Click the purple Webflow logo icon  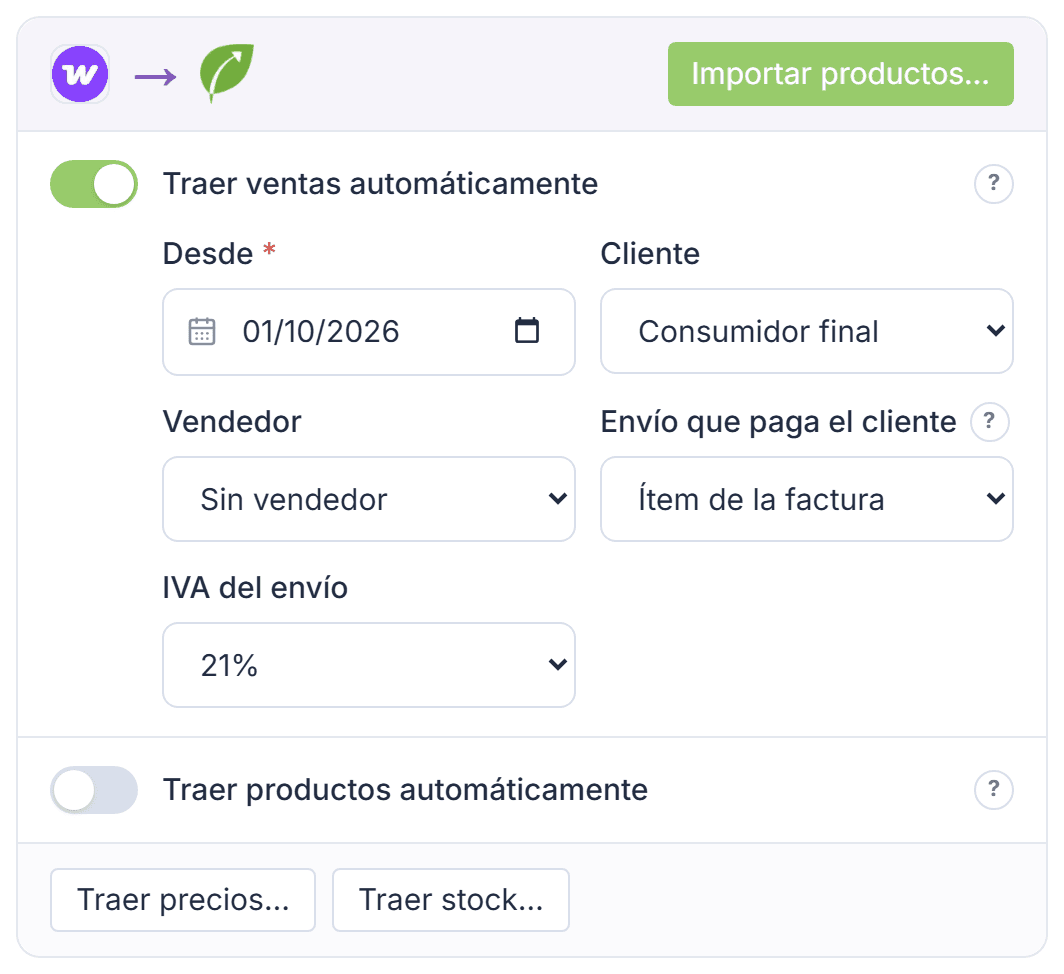coord(80,74)
